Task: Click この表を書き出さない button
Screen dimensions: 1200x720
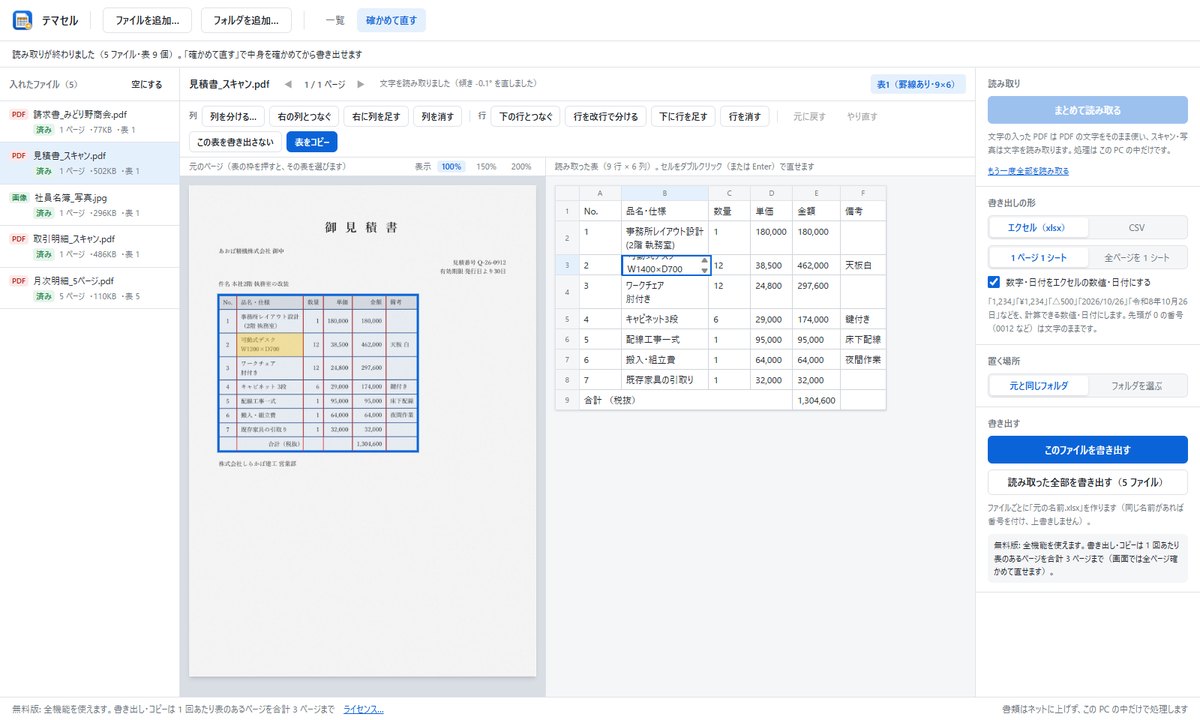Action: [235, 143]
